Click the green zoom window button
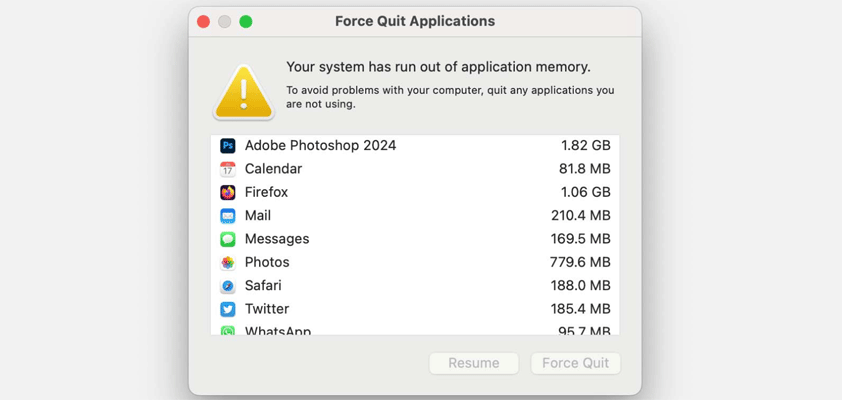This screenshot has height=400, width=842. tap(246, 21)
